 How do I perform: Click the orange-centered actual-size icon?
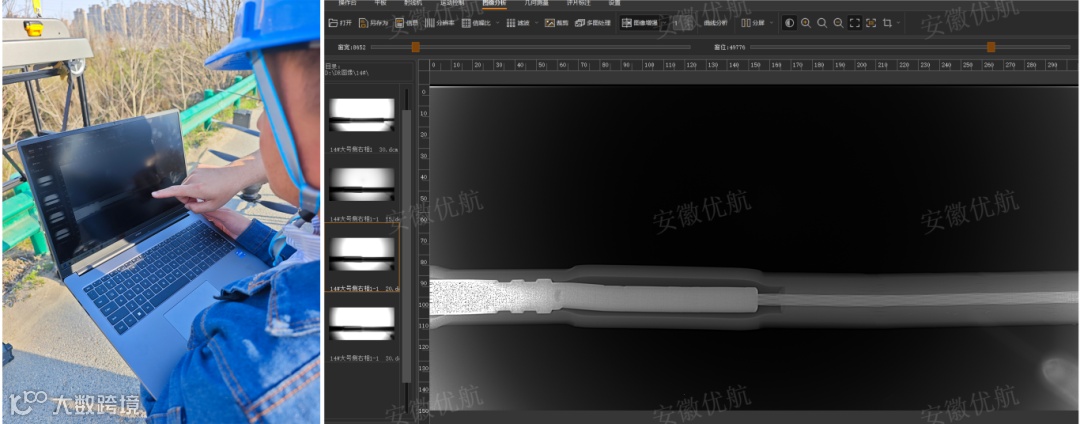(x=871, y=23)
